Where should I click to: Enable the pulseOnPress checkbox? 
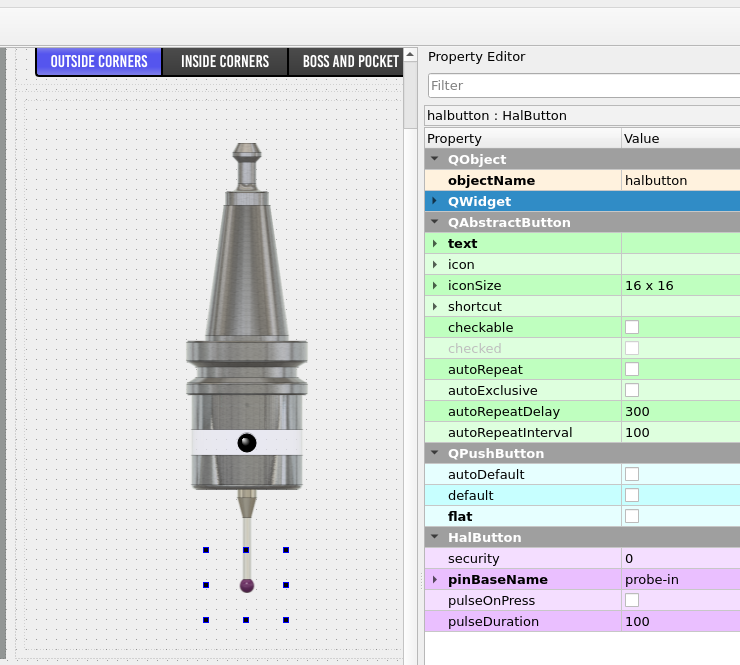(x=632, y=600)
